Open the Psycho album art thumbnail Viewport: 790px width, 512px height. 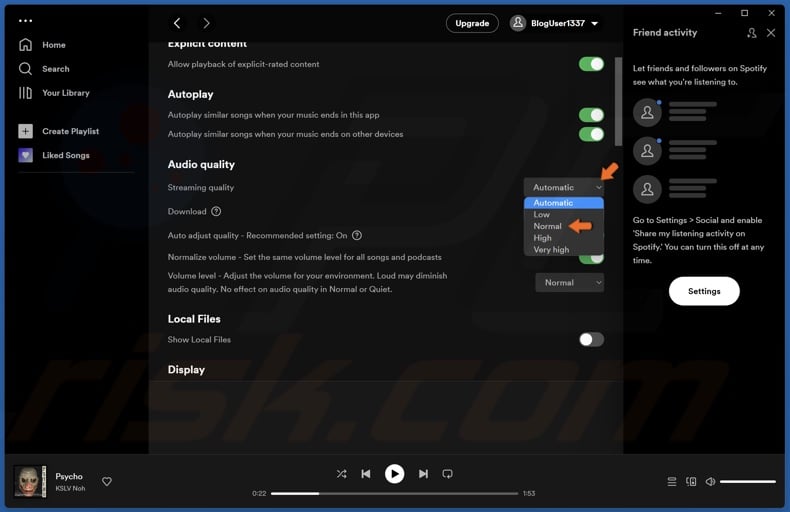30,481
